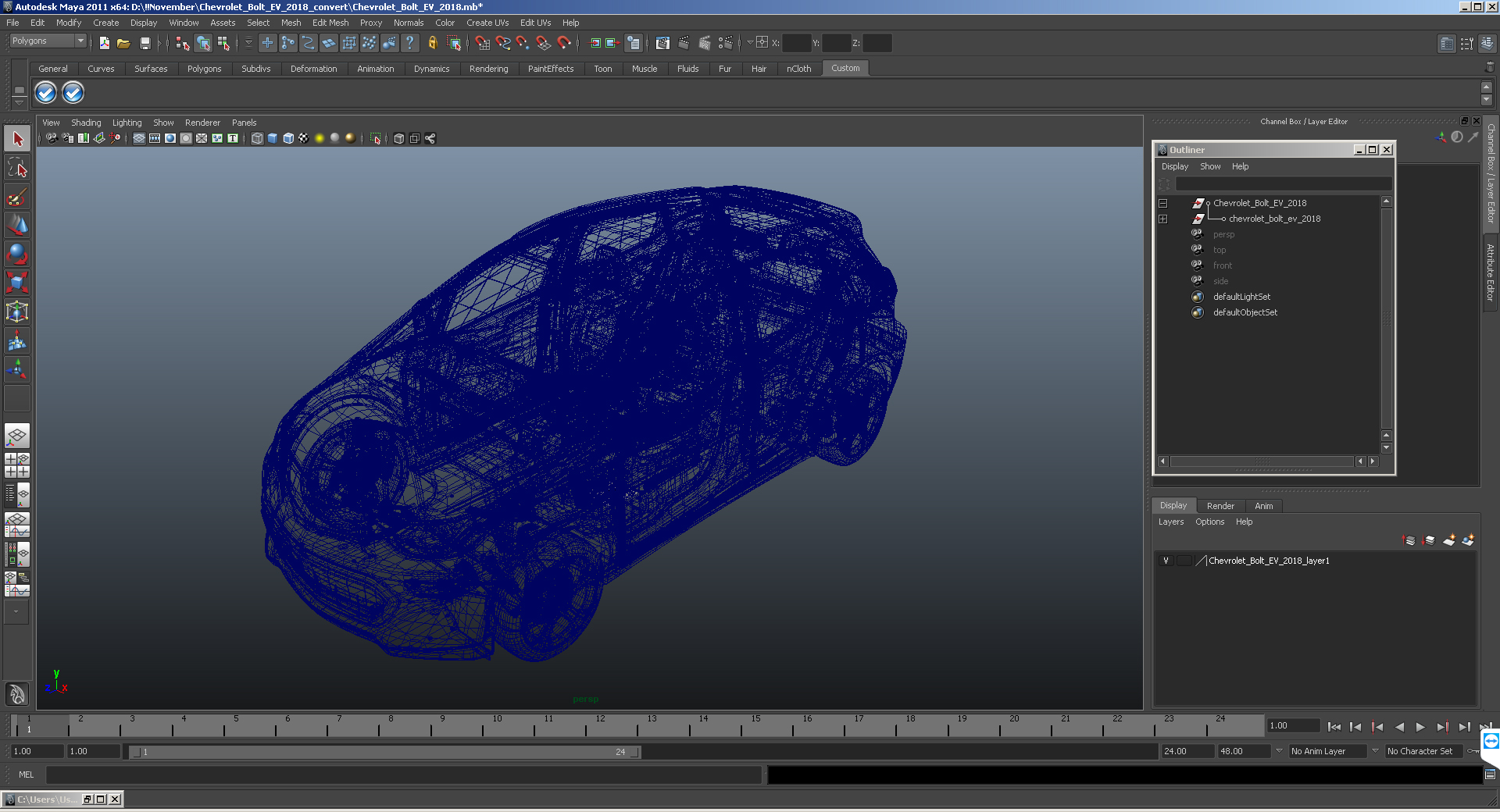The width and height of the screenshot is (1500, 812).
Task: Click the viewport use all lights icon
Action: (x=320, y=138)
